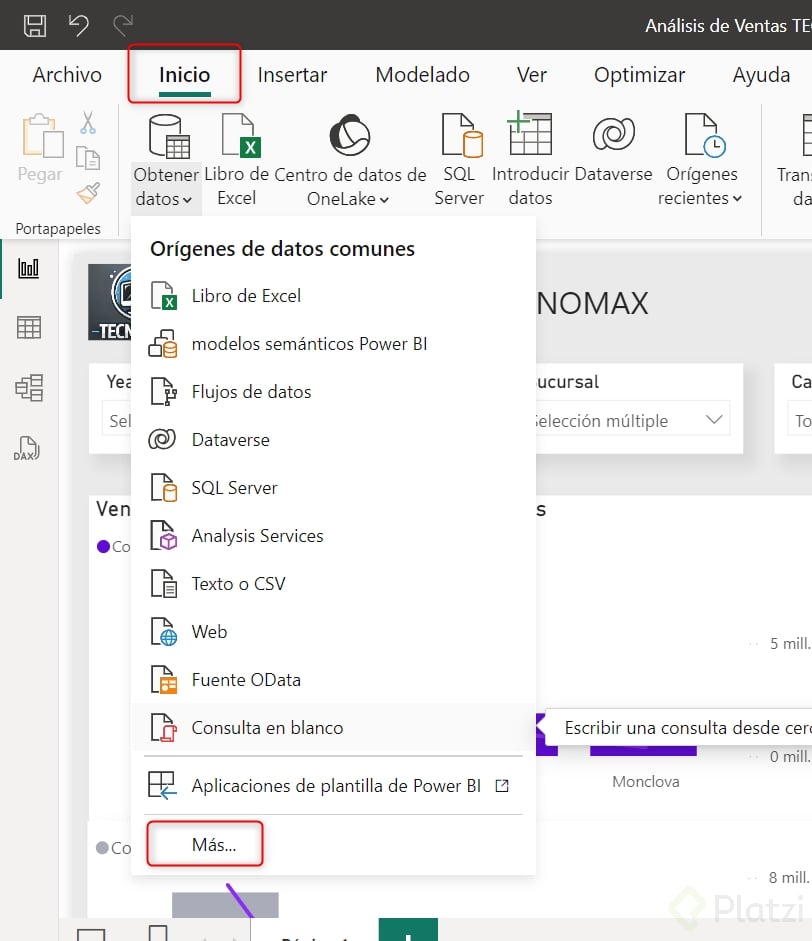Switch to the Modelado tab
The width and height of the screenshot is (812, 941).
(x=423, y=75)
